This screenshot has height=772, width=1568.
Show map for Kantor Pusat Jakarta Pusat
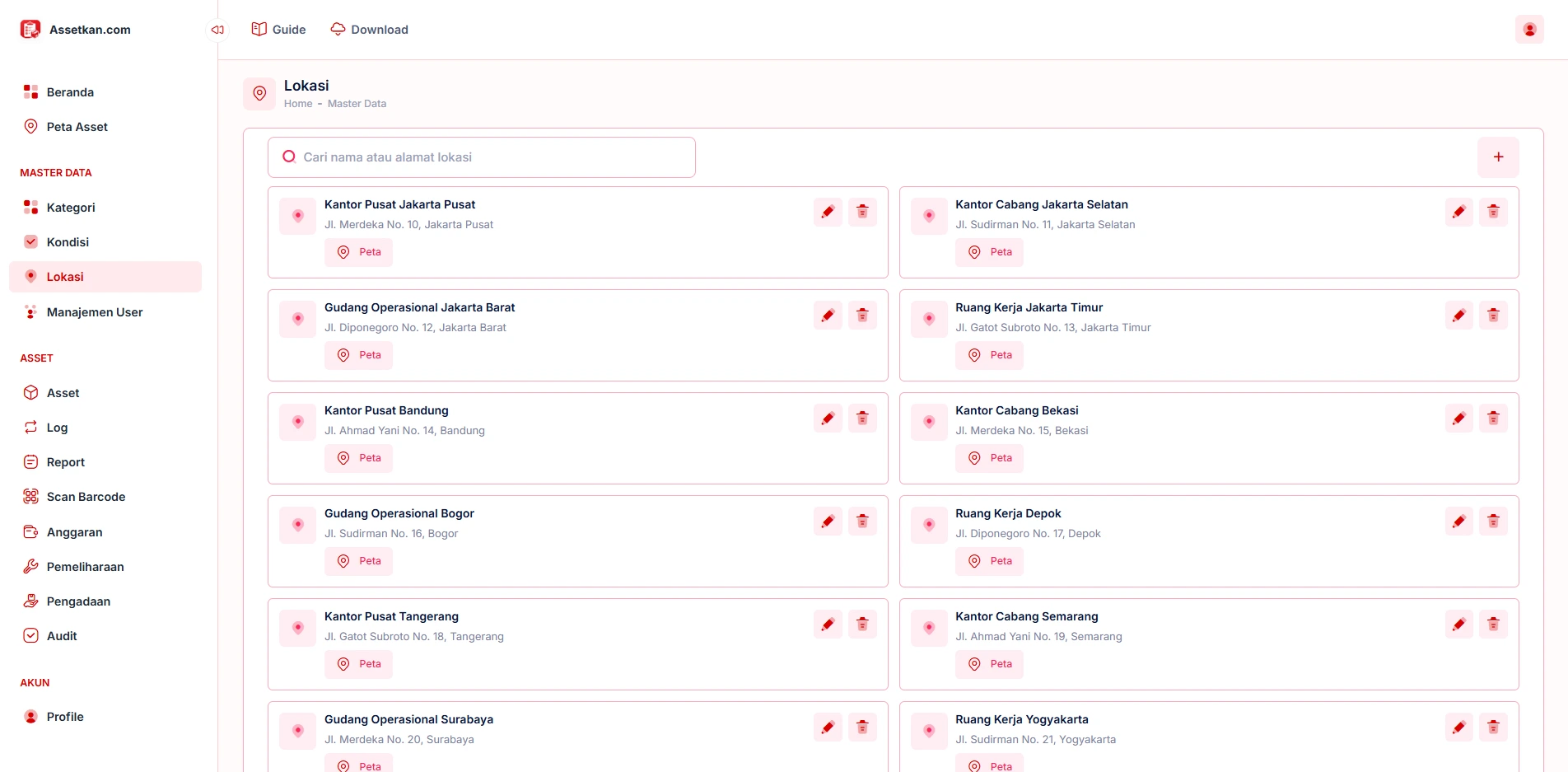click(x=358, y=252)
